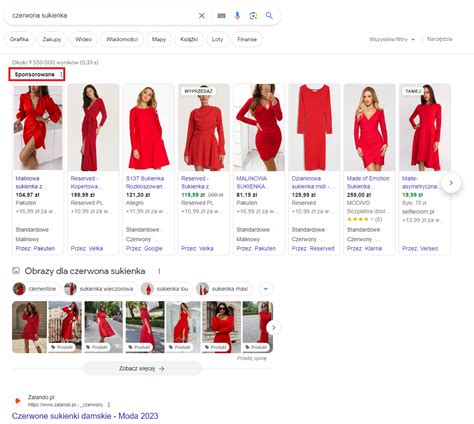Click the Przez: Reserved link
Screen dimensions: 474x424
point(313,248)
